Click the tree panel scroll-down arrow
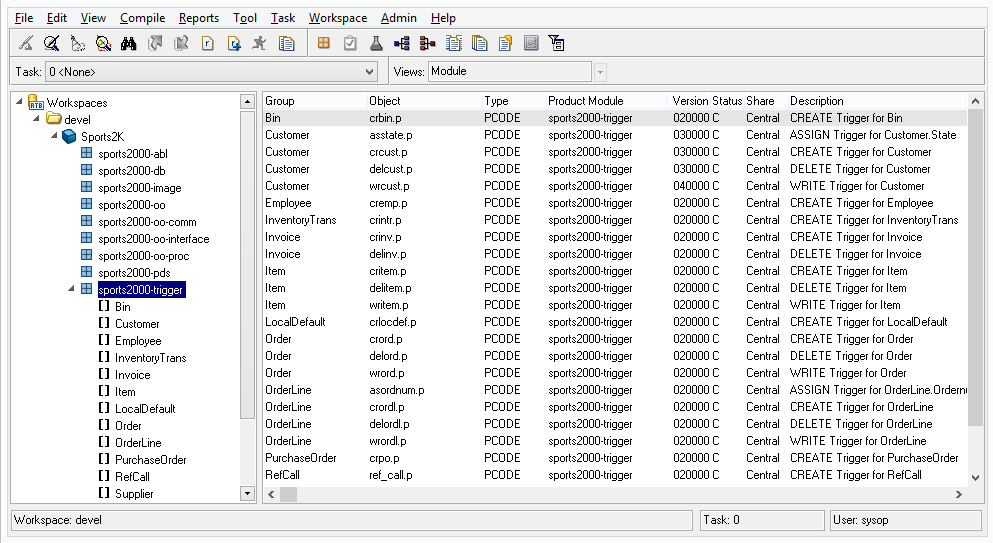The image size is (993, 543). point(248,494)
